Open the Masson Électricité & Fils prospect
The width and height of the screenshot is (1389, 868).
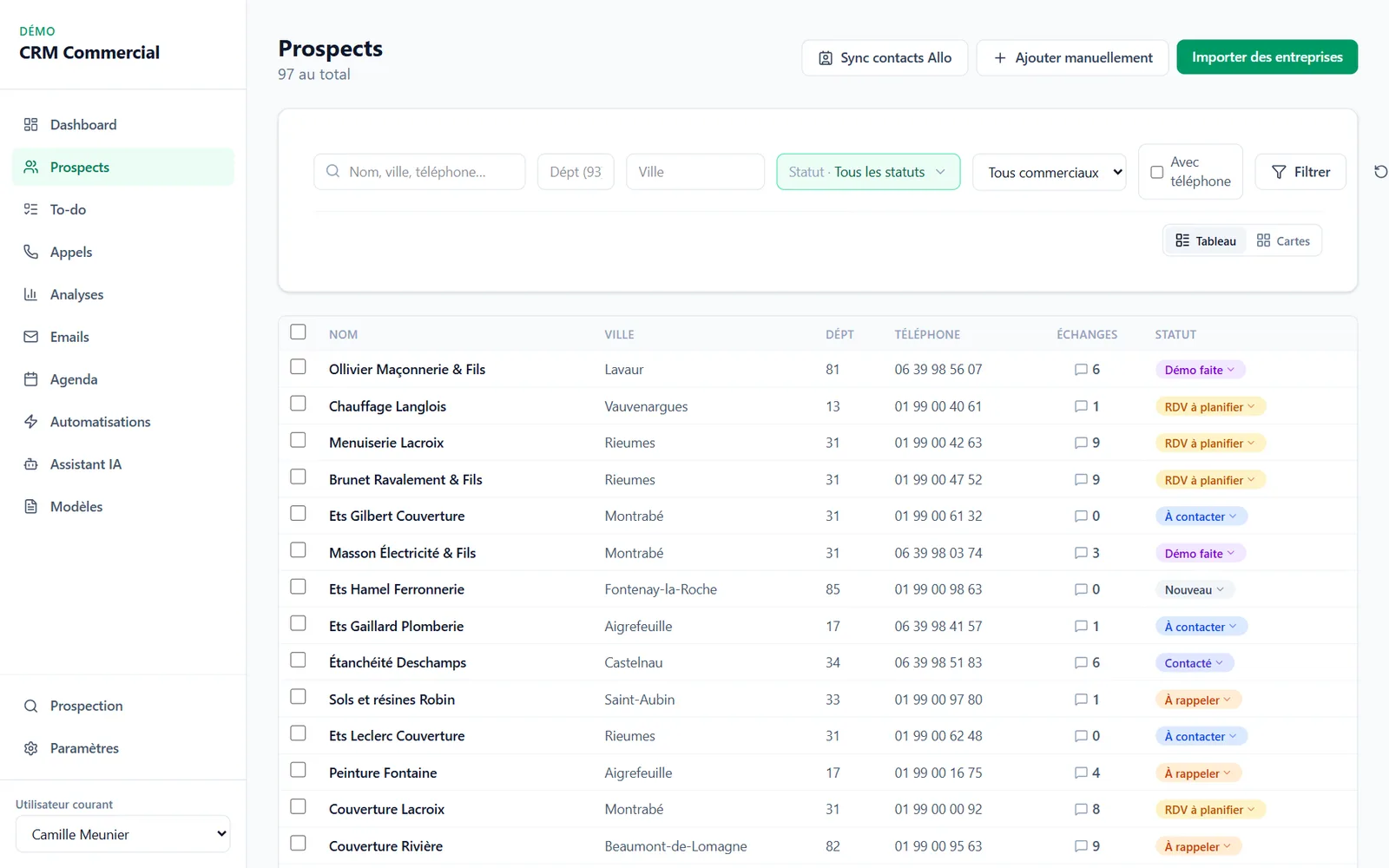tap(402, 553)
